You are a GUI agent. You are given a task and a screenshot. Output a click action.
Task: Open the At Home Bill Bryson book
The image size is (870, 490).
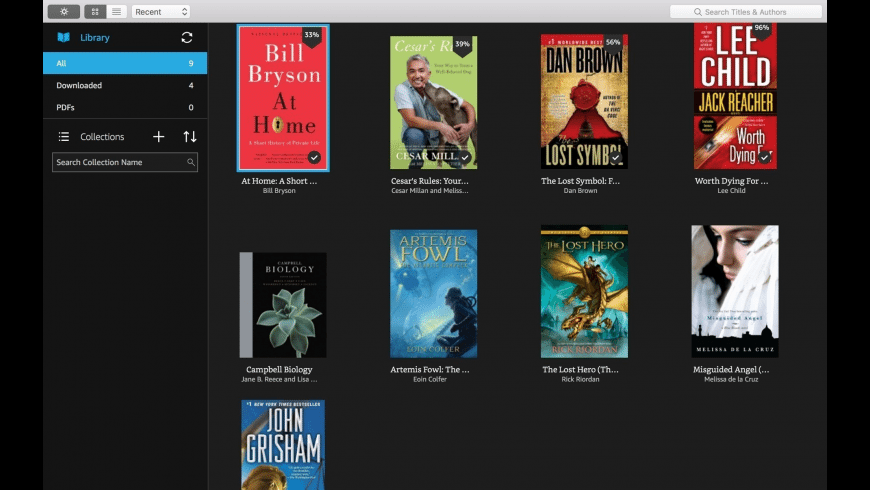(283, 98)
